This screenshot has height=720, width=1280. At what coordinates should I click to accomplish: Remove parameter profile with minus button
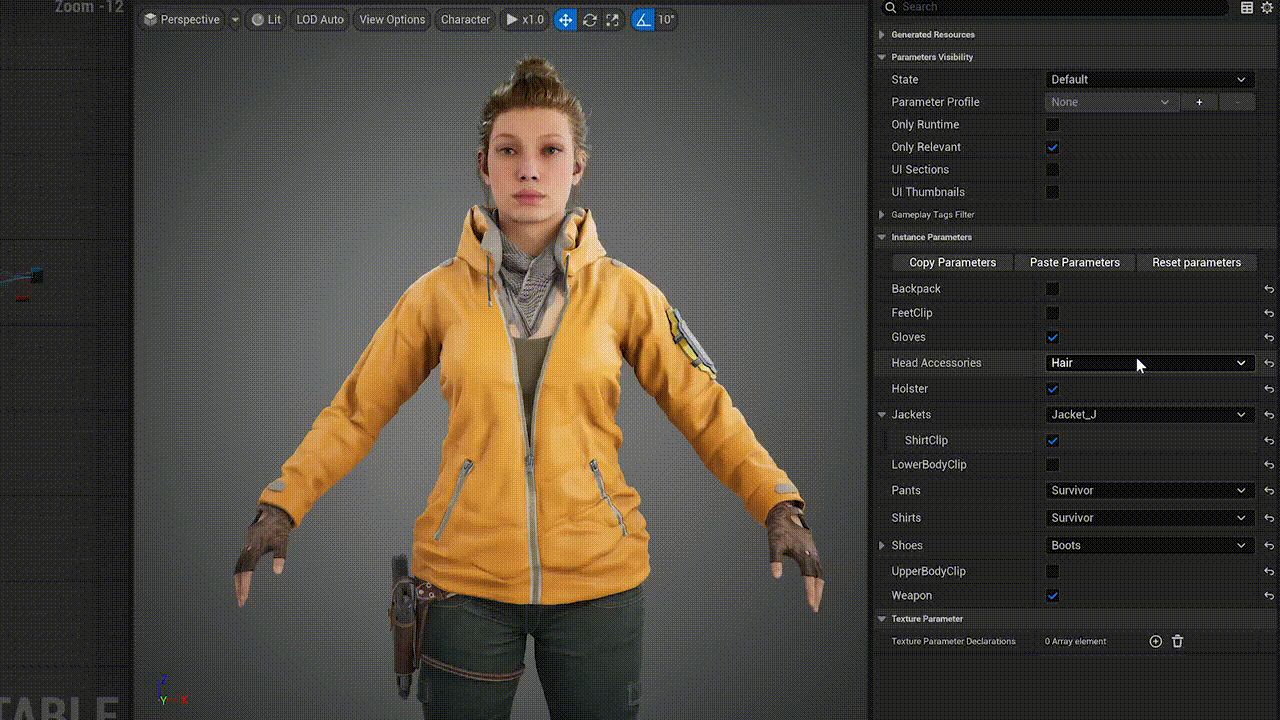click(1237, 102)
